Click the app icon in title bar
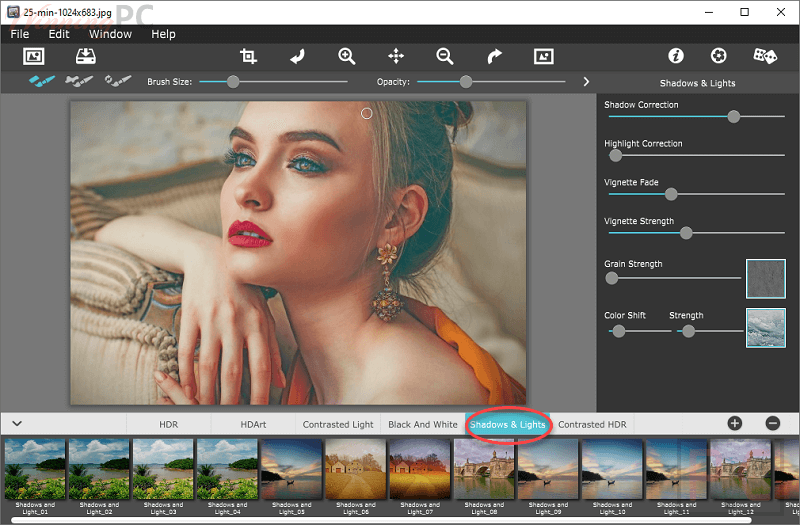Screen dimensions: 800x525 tap(13, 12)
